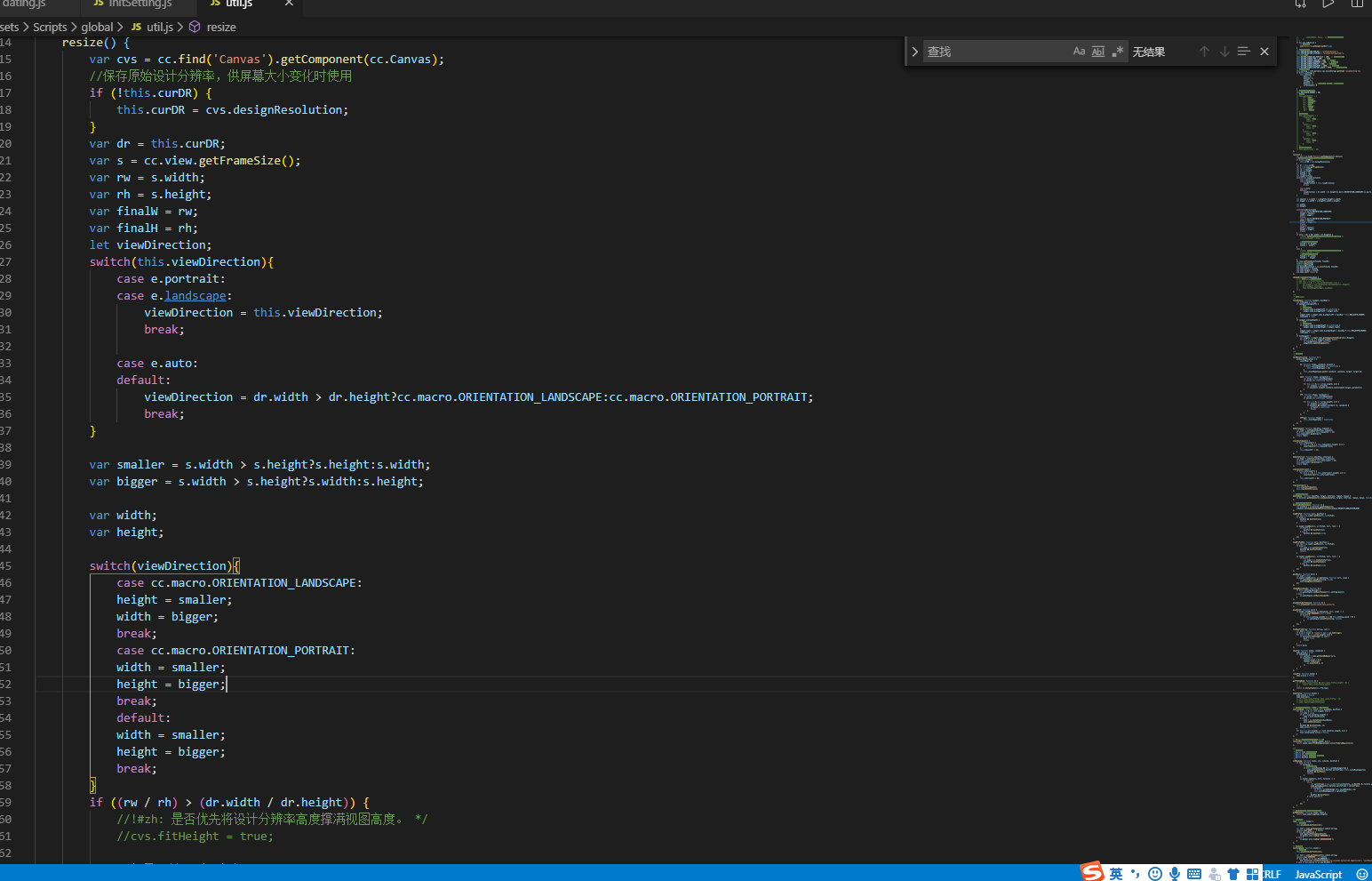Screen dimensions: 1372x881
Task: Toggle match whole word in find widget
Action: pyautogui.click(x=1098, y=52)
